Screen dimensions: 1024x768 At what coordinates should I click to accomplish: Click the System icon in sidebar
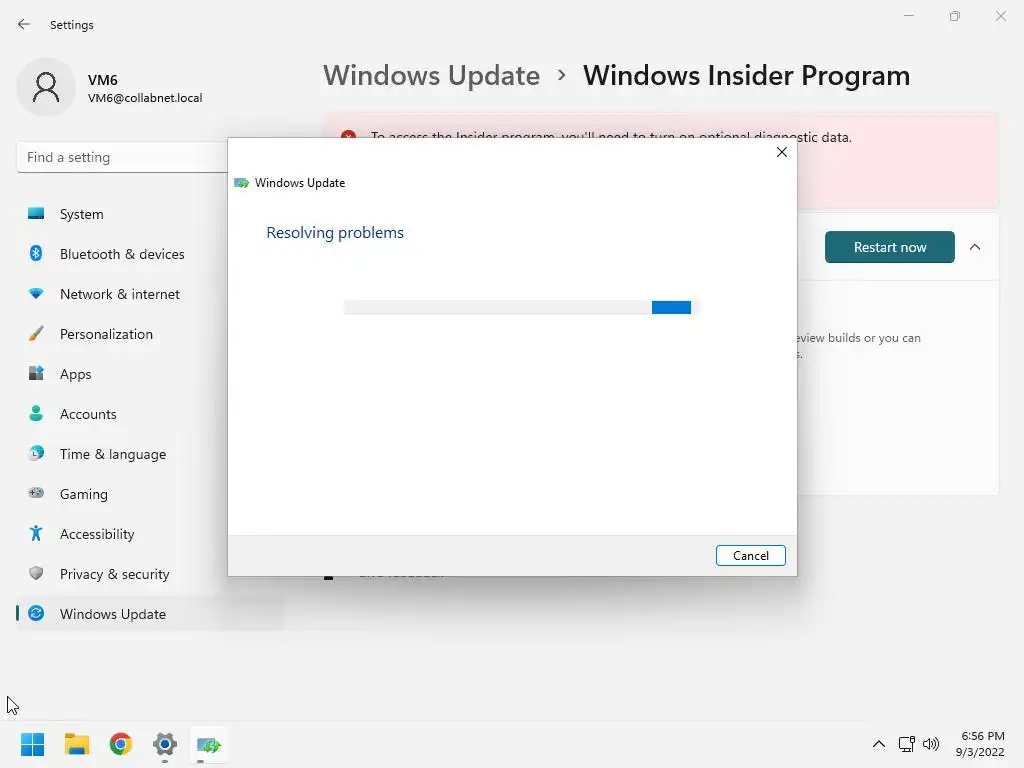pyautogui.click(x=36, y=214)
